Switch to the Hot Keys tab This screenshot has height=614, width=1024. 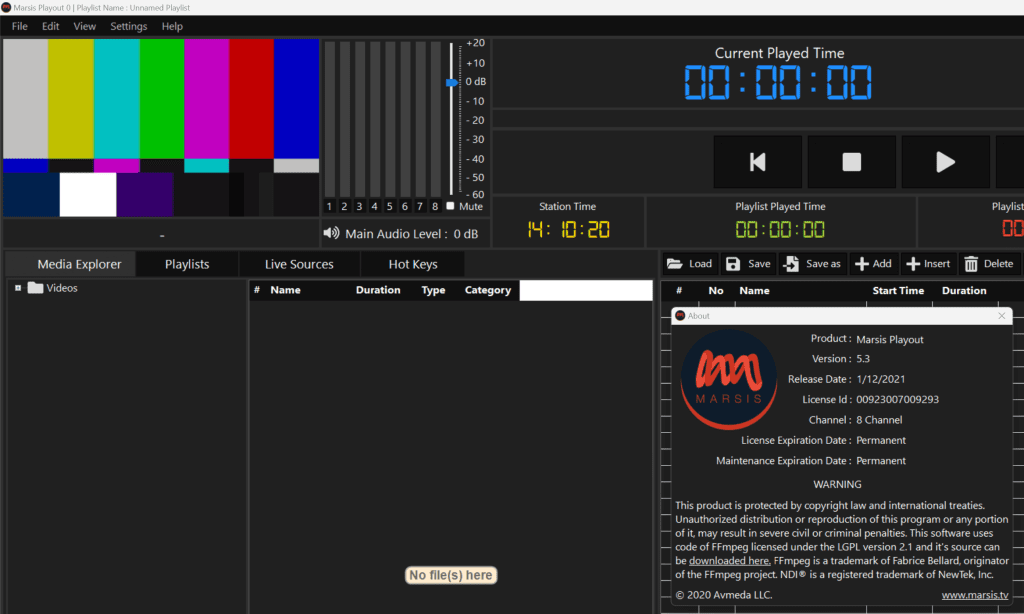pyautogui.click(x=412, y=264)
